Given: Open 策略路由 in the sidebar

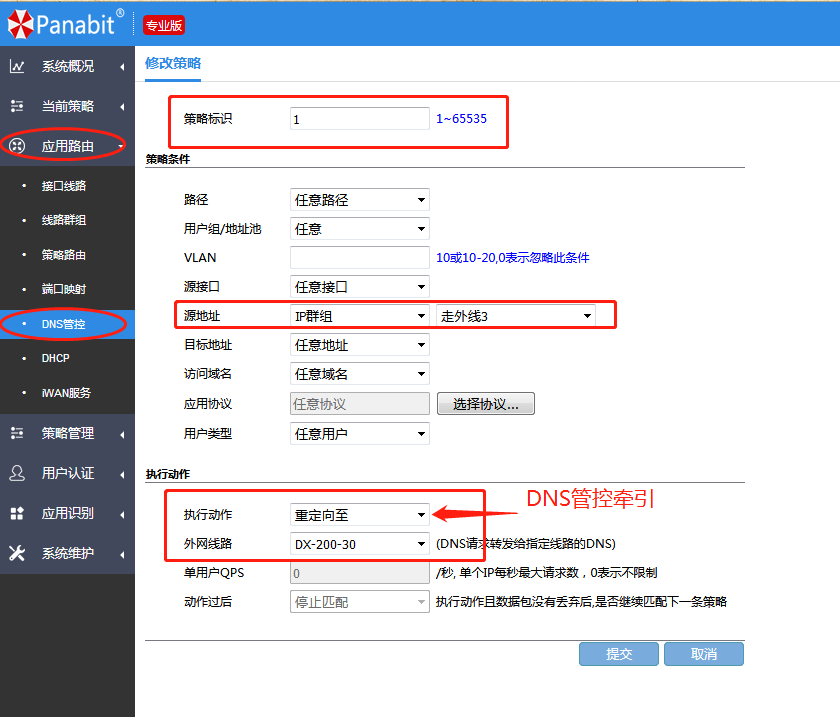Looking at the screenshot, I should click(64, 255).
